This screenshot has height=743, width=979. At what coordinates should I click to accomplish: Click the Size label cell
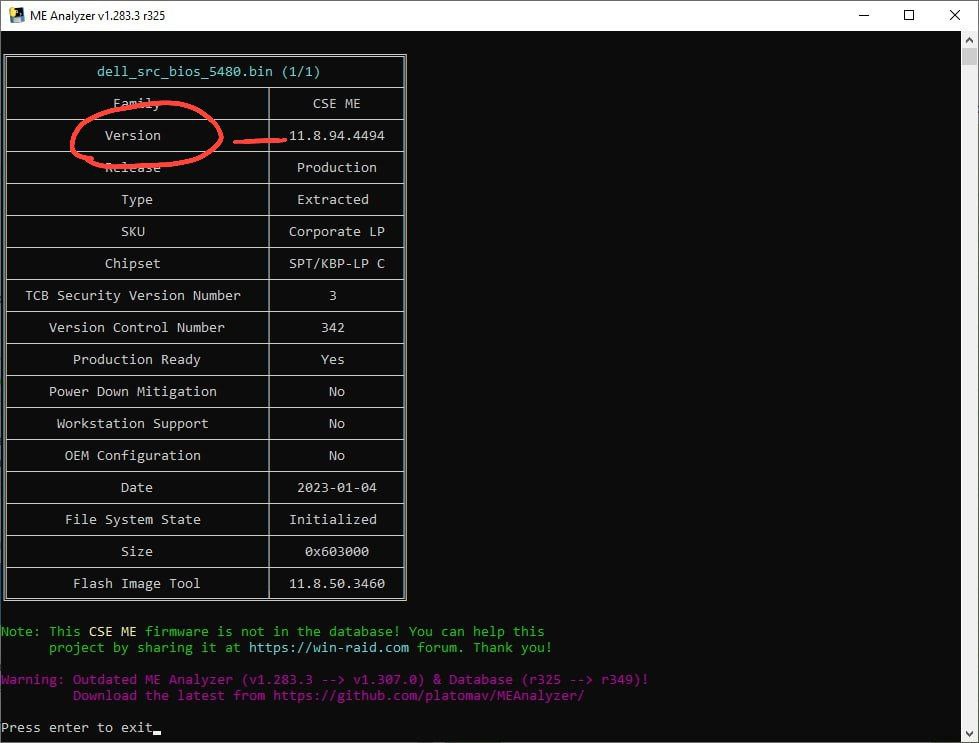tap(137, 551)
